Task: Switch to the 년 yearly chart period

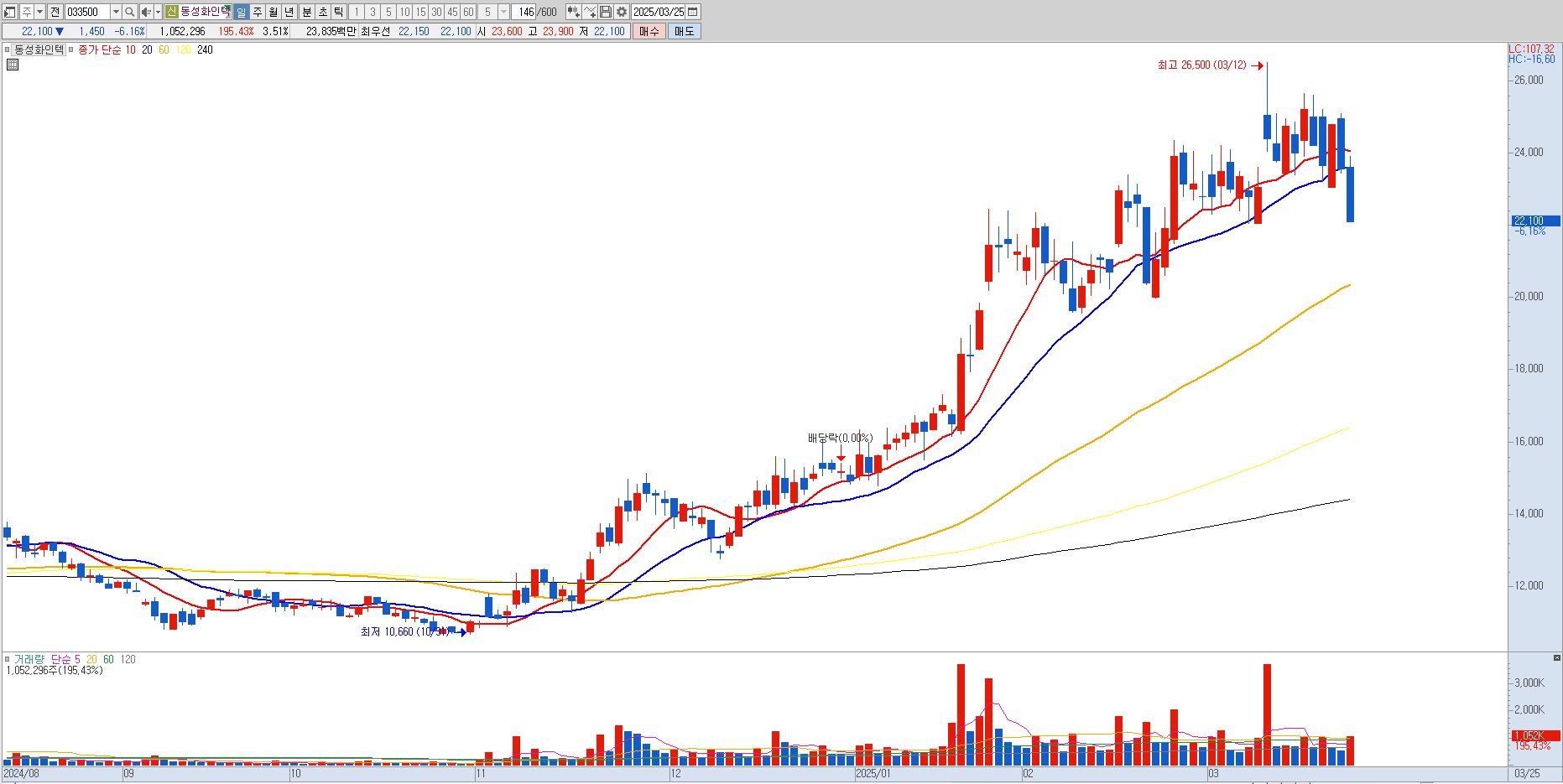Action: pos(289,12)
